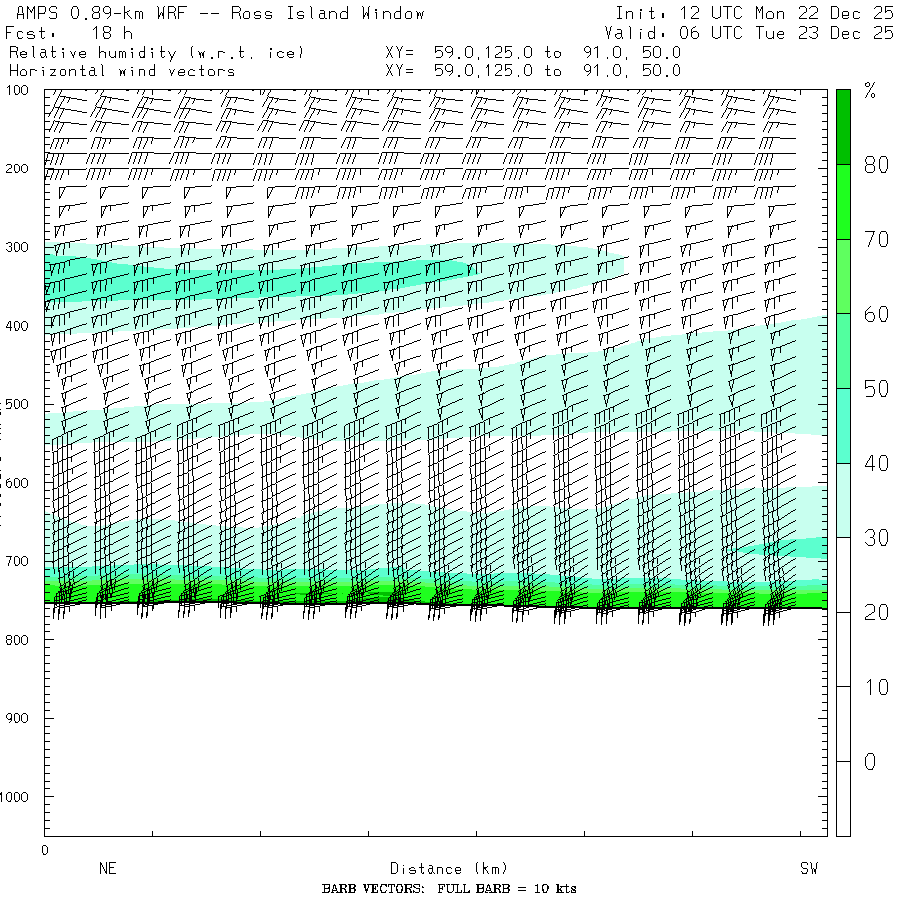900x900 pixels.
Task: Pick the light green 60–70 color bar segment
Action: (x=843, y=276)
